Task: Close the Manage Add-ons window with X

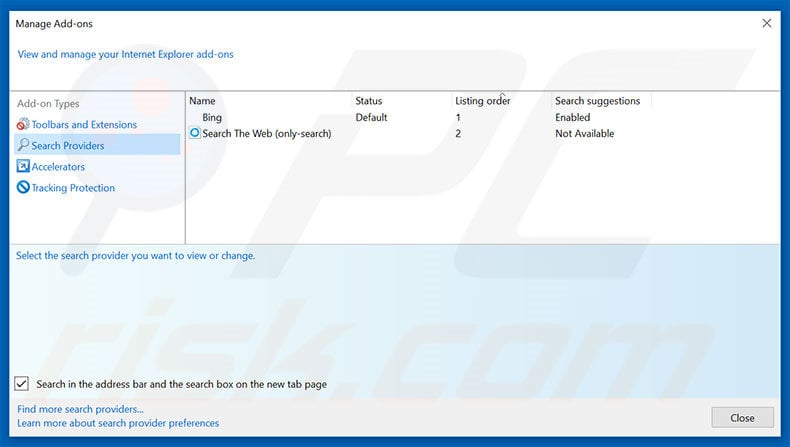Action: click(x=767, y=23)
